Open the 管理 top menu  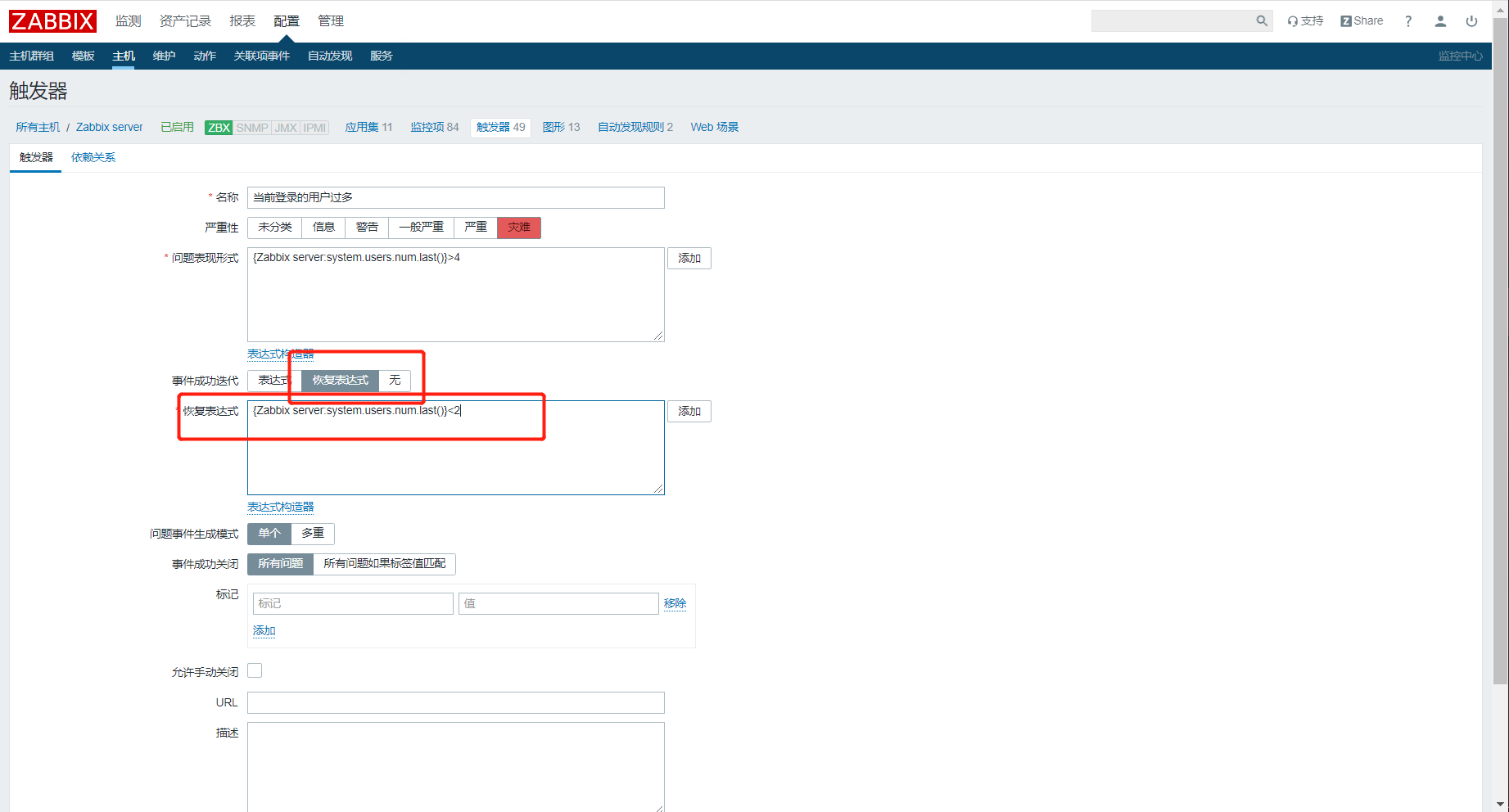pos(331,21)
